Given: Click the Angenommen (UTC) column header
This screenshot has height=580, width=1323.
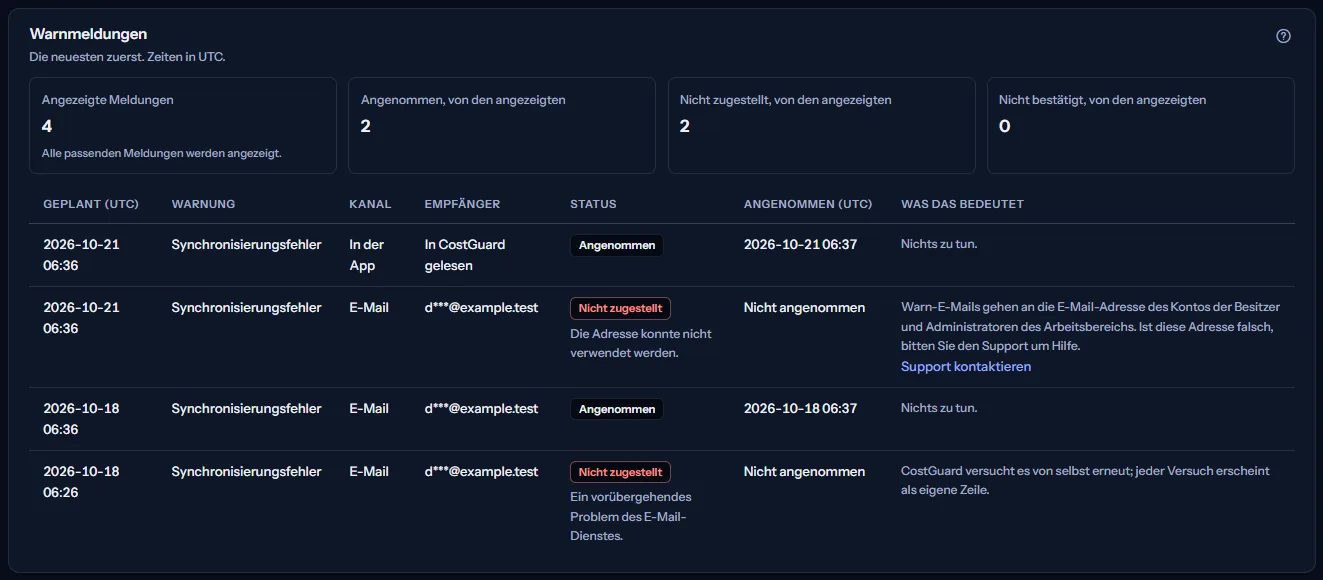Looking at the screenshot, I should 808,204.
